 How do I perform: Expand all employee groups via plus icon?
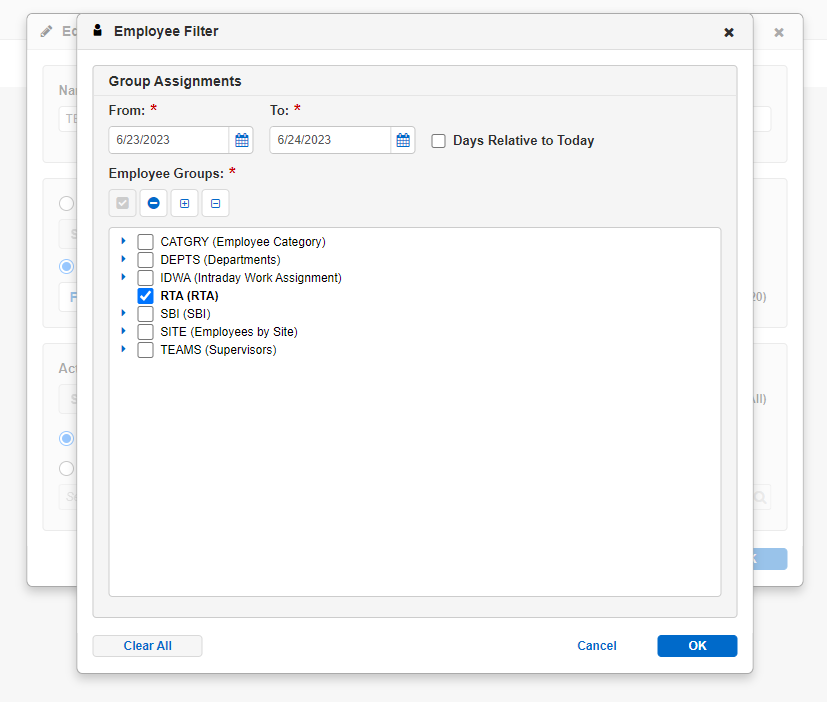(x=184, y=203)
